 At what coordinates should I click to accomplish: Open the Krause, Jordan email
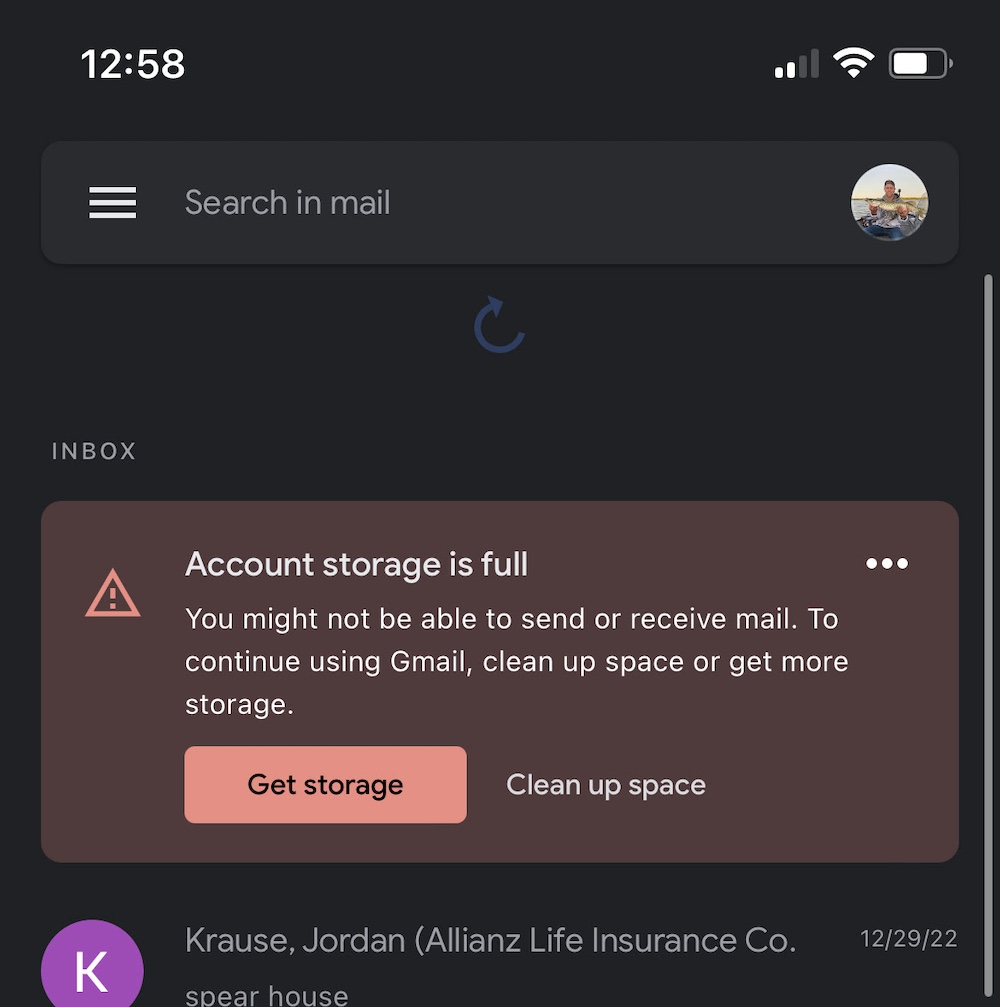[500, 963]
